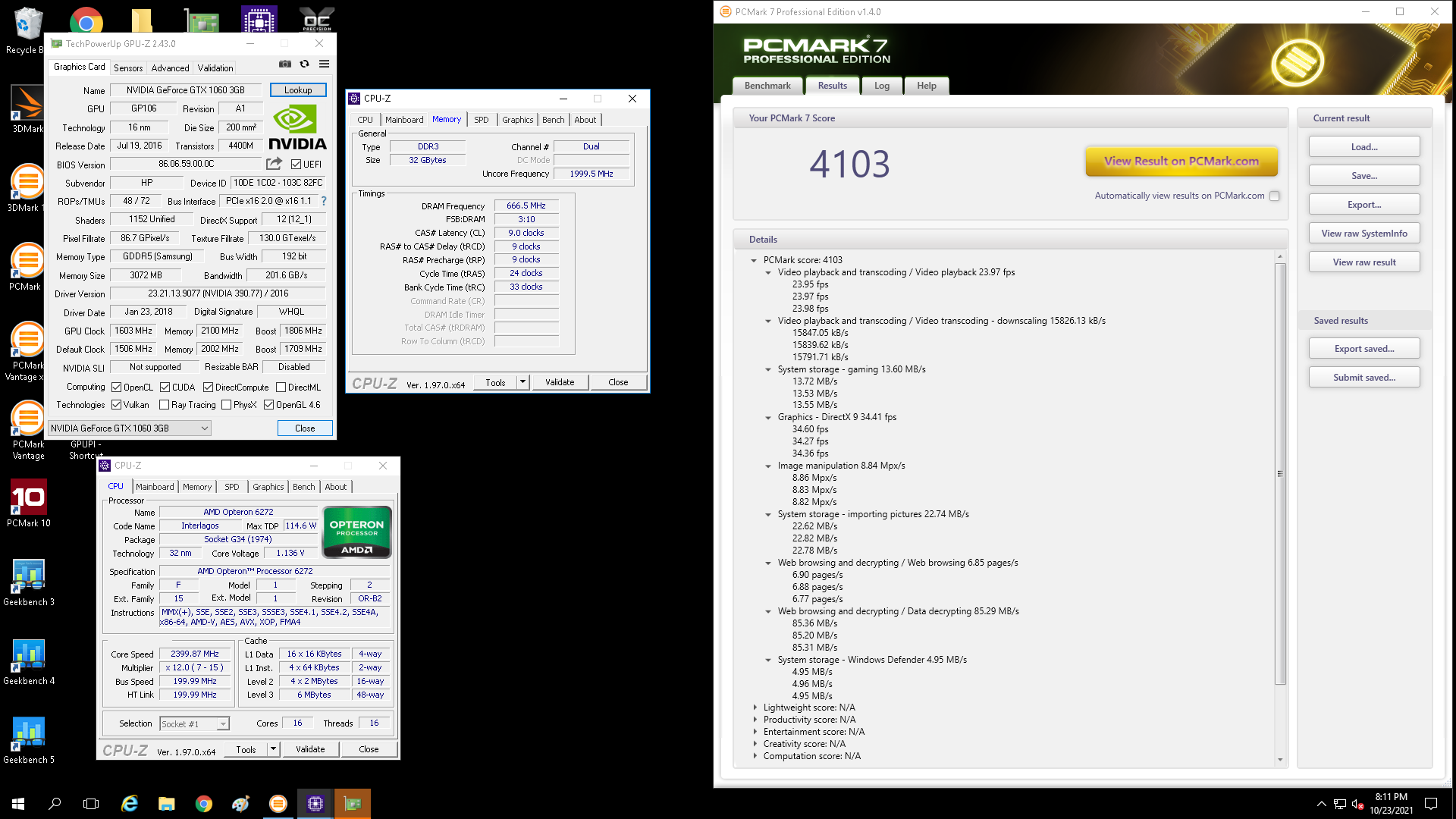Switch to the Advanced tab in GPU-Z
1456x819 pixels.
click(170, 67)
